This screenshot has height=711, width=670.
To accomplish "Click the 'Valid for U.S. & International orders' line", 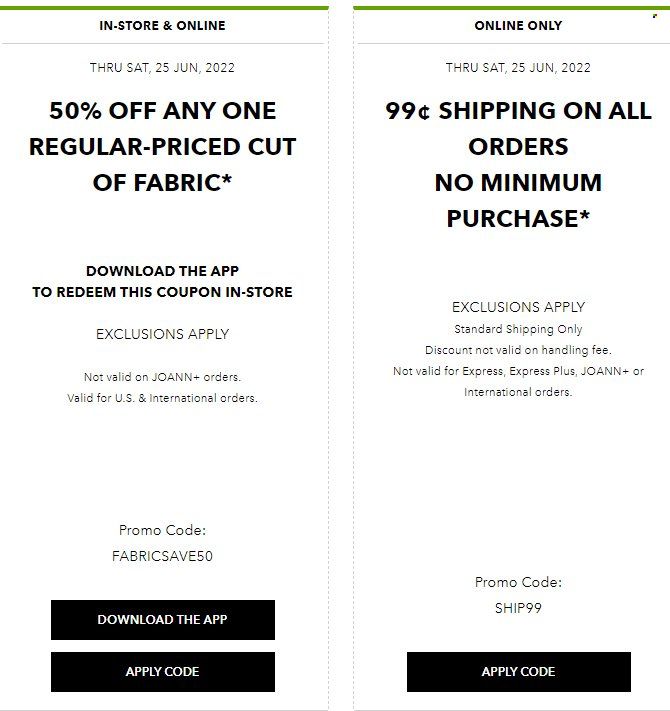I will click(162, 398).
